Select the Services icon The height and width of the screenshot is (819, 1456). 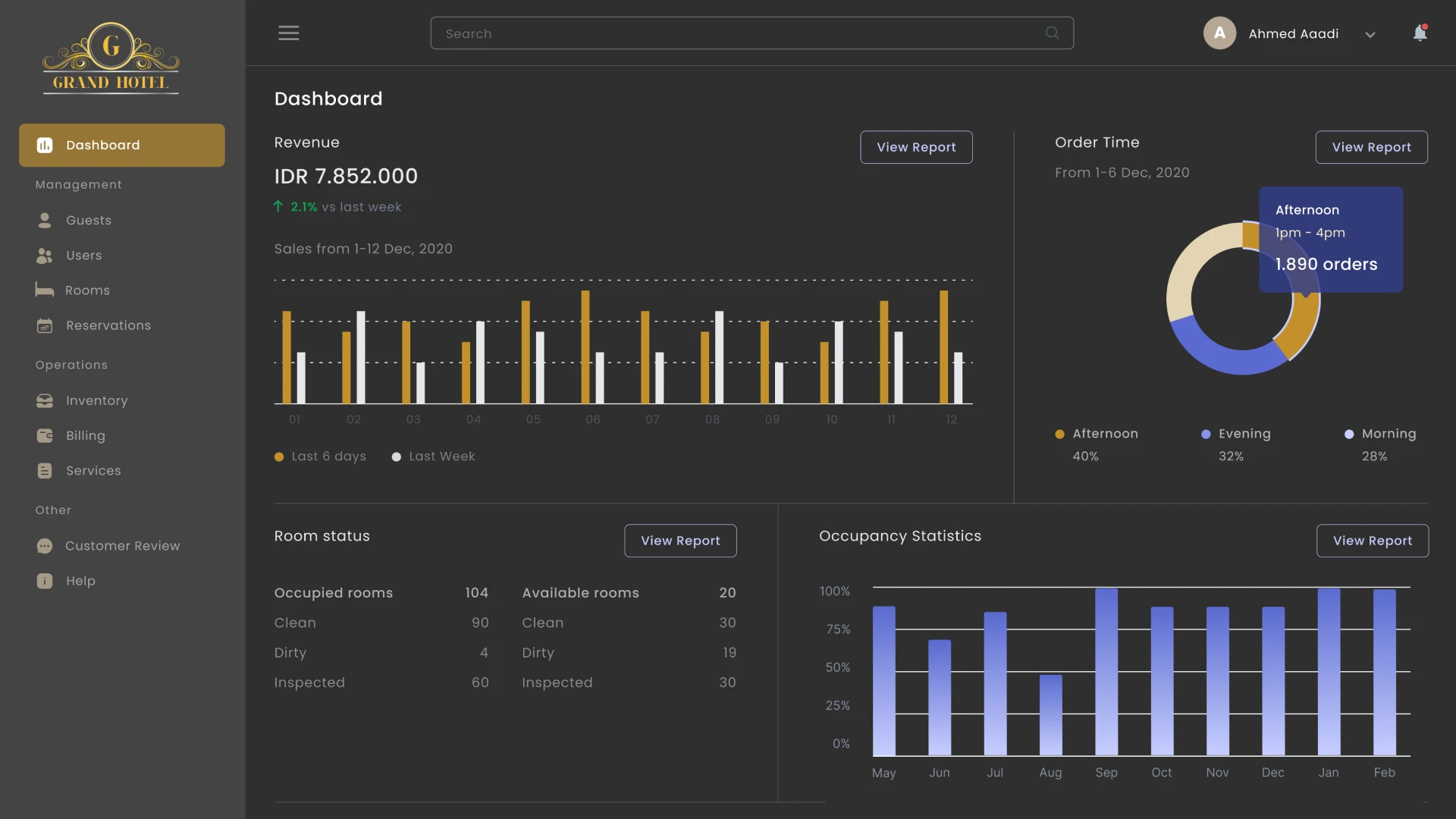(x=45, y=470)
